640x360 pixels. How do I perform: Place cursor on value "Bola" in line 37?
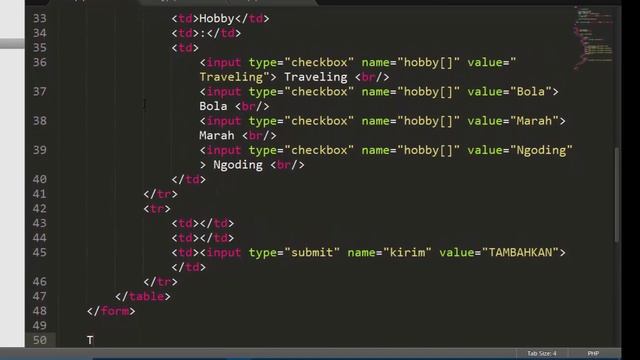pyautogui.click(x=531, y=91)
